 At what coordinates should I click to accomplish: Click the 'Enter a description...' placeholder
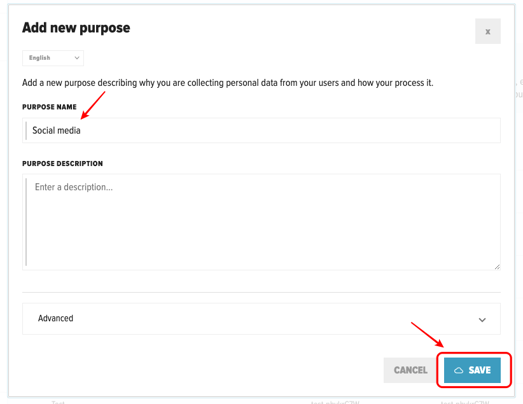[74, 187]
